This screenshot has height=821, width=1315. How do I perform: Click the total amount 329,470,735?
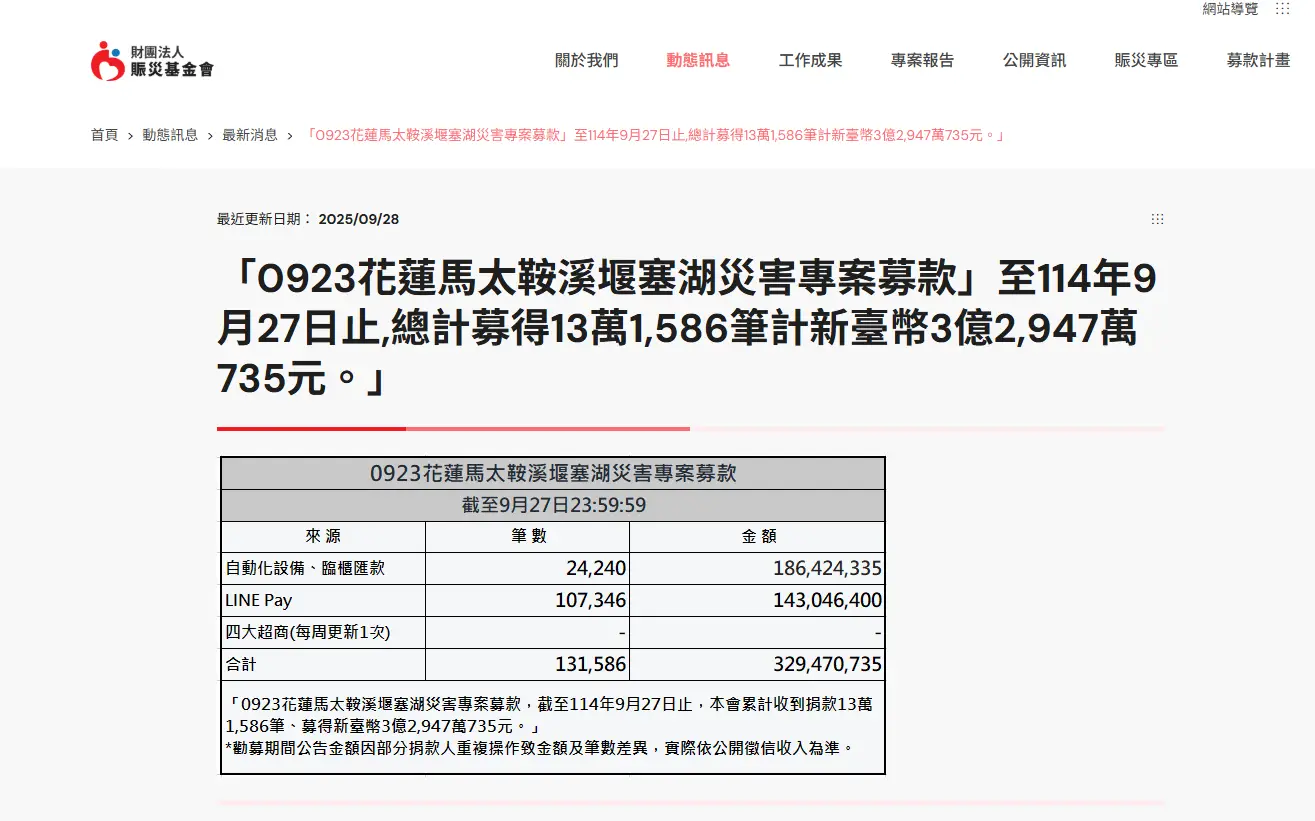click(827, 665)
